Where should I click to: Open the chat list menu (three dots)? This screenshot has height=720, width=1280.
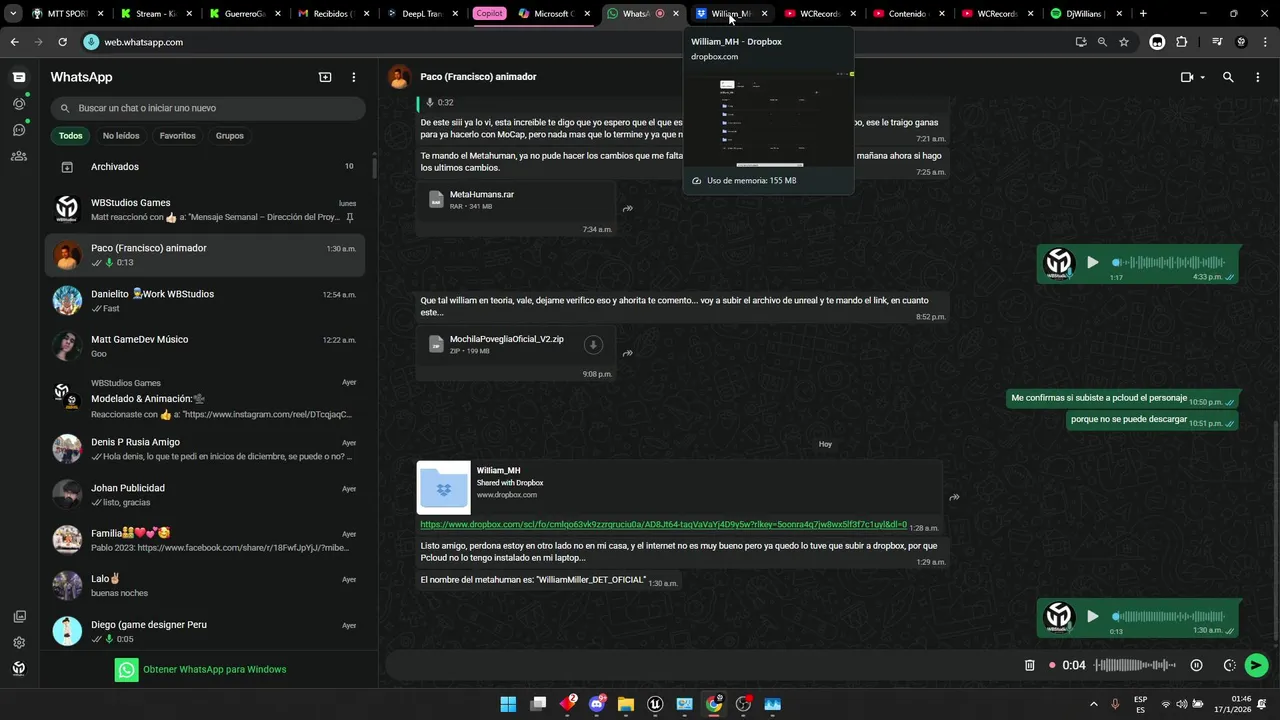pyautogui.click(x=353, y=77)
